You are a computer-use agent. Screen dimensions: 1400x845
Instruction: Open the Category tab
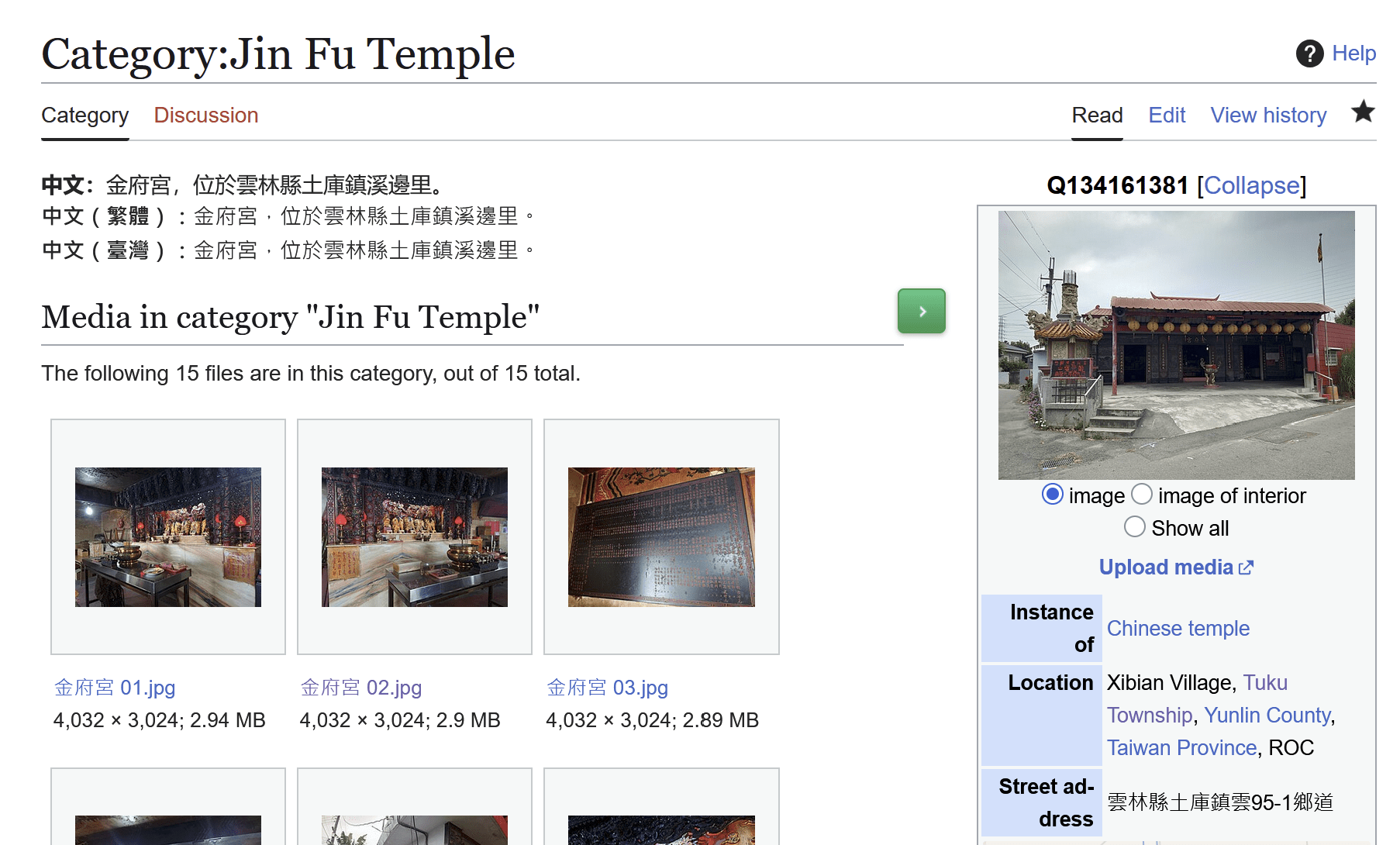85,116
